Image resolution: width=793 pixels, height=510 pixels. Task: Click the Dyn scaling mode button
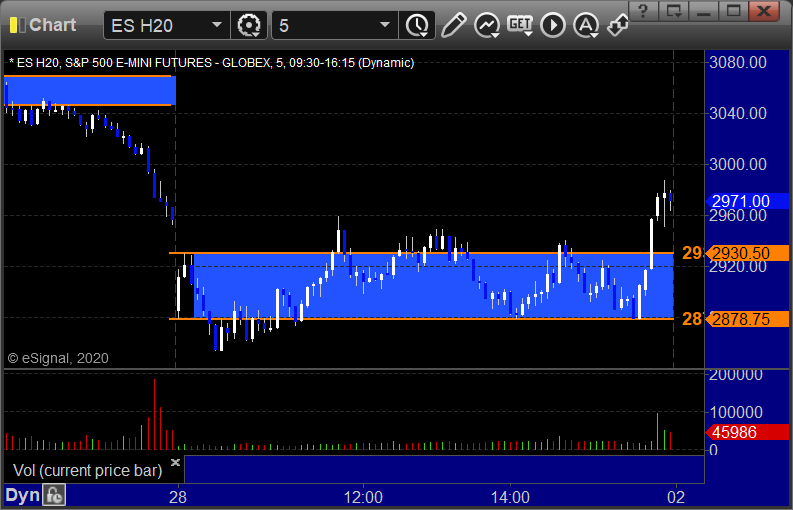tap(23, 496)
